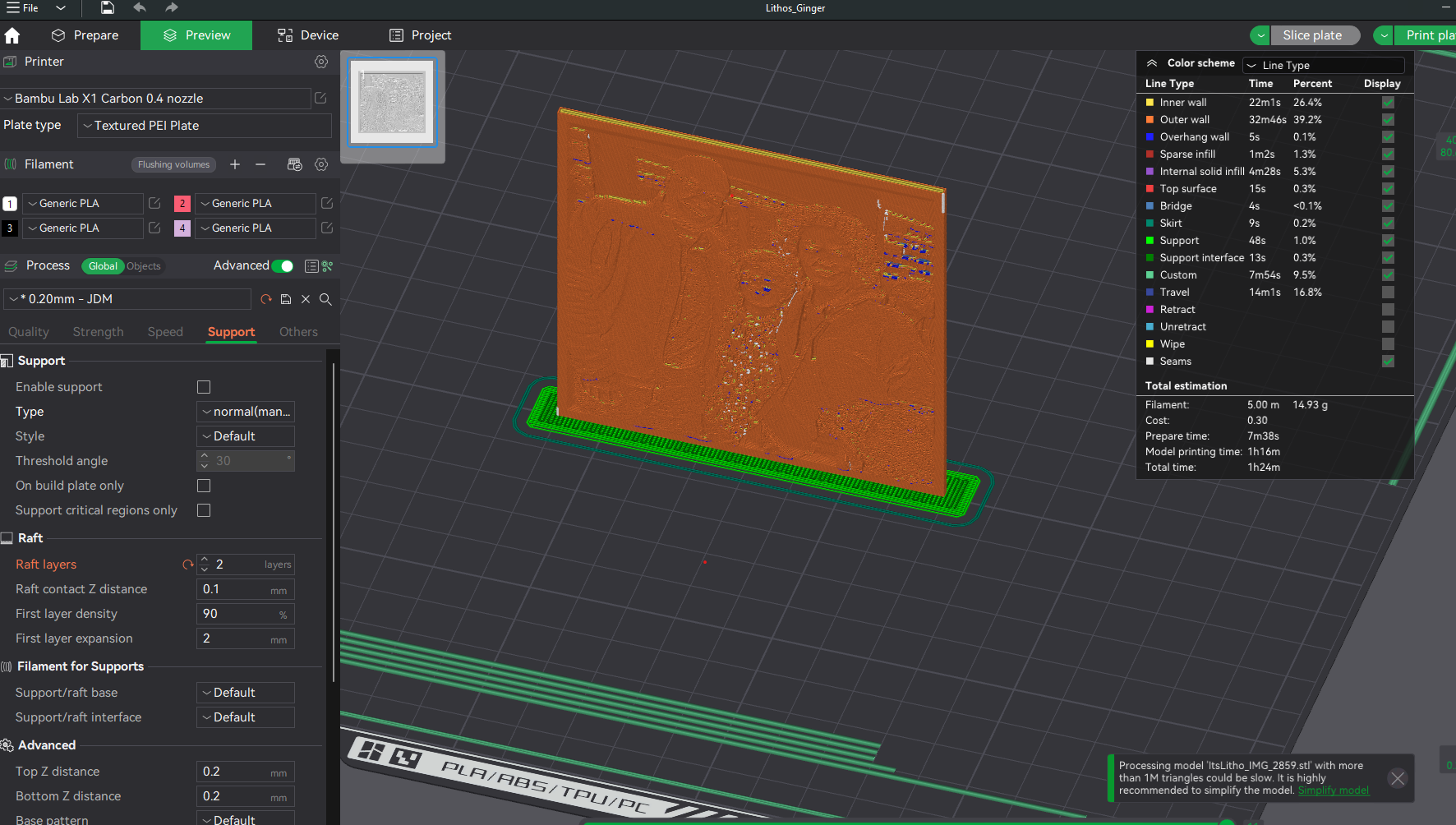
Task: Switch to the Strength tab
Action: (x=98, y=331)
